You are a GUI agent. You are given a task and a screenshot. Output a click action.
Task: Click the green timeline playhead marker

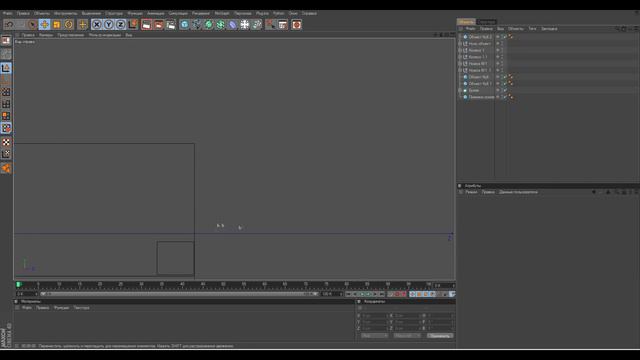click(18, 284)
